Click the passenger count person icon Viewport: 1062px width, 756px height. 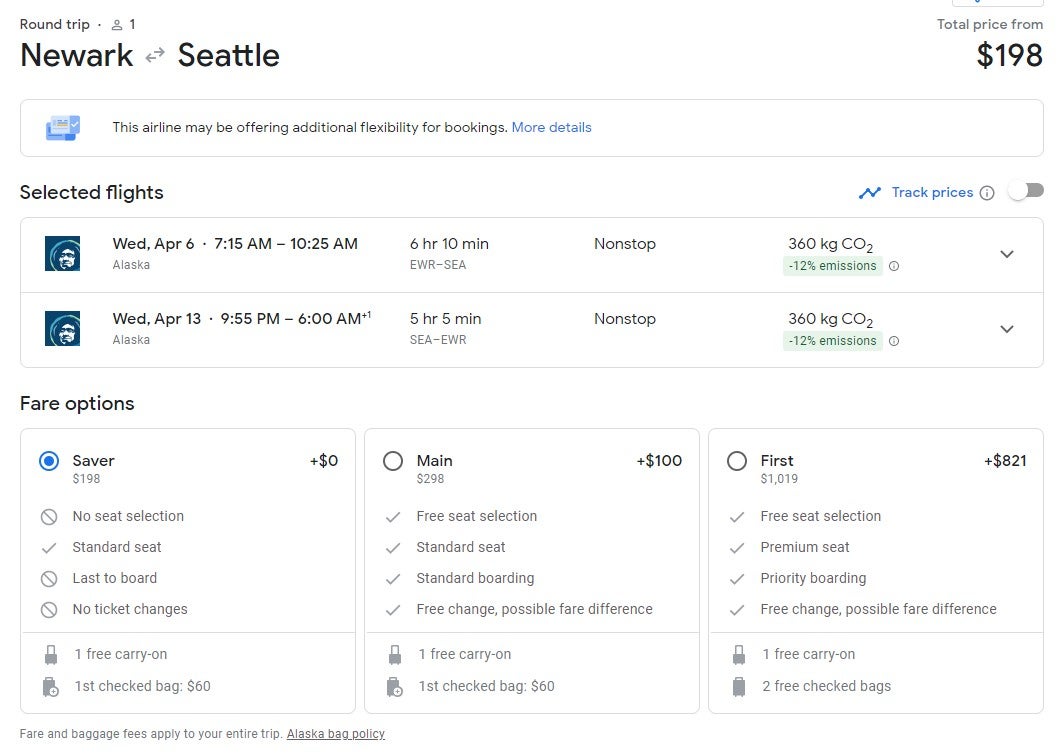pos(116,25)
